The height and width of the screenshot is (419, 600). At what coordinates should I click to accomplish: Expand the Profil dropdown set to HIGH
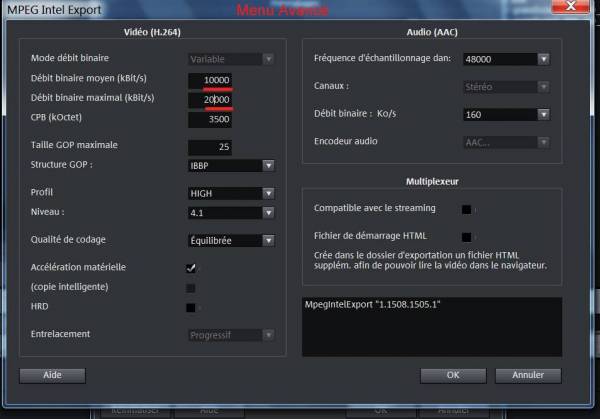point(231,193)
